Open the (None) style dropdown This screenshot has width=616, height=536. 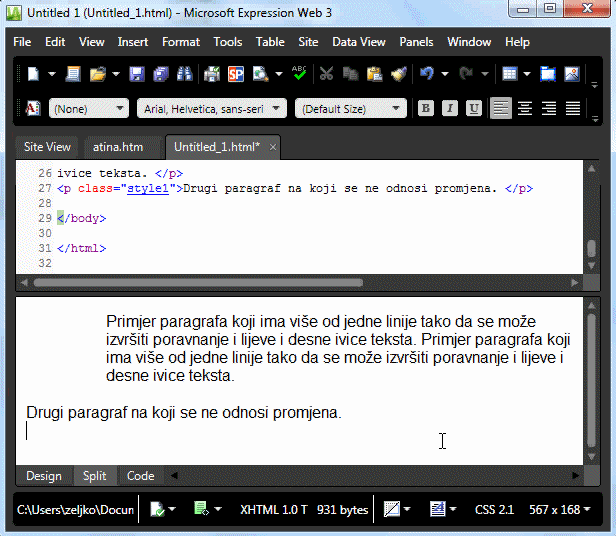click(89, 108)
